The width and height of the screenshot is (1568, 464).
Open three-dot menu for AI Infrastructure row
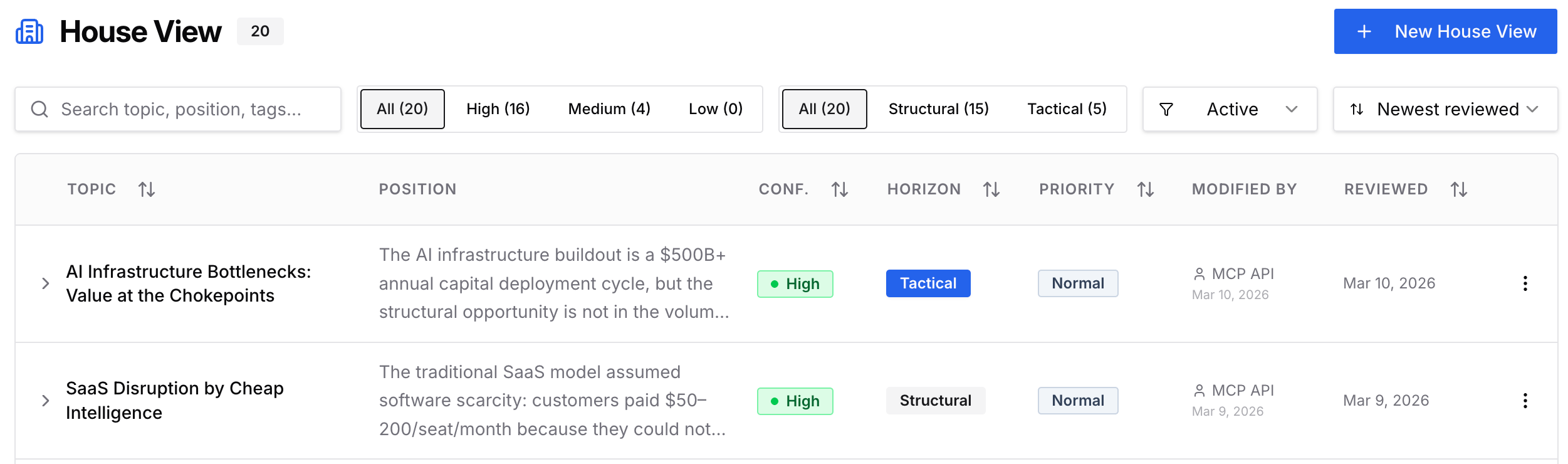1525,283
